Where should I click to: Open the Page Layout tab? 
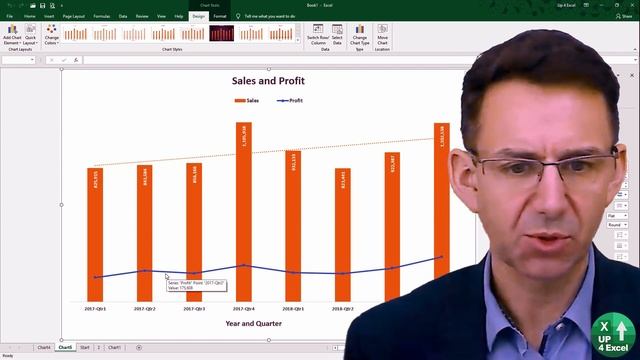click(73, 16)
